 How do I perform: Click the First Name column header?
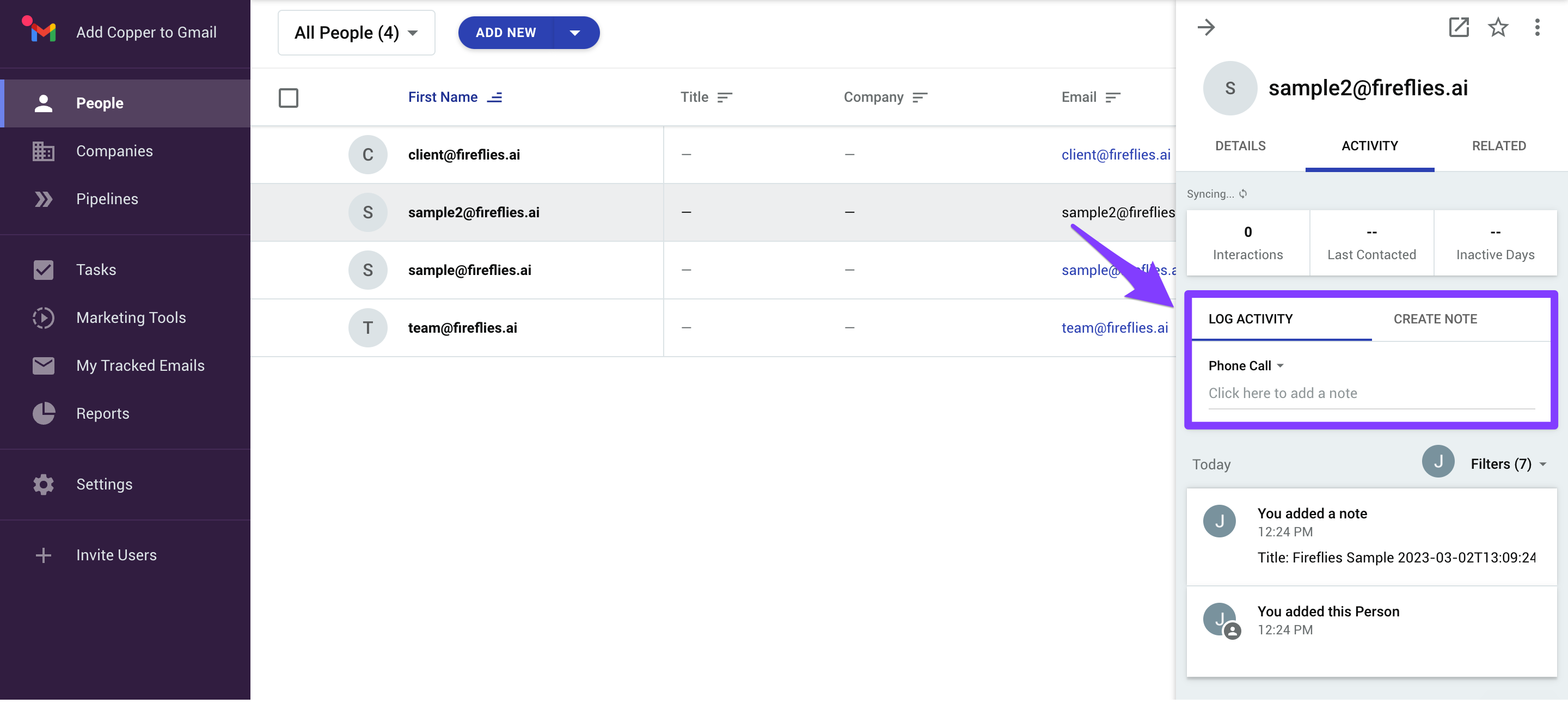coord(443,97)
